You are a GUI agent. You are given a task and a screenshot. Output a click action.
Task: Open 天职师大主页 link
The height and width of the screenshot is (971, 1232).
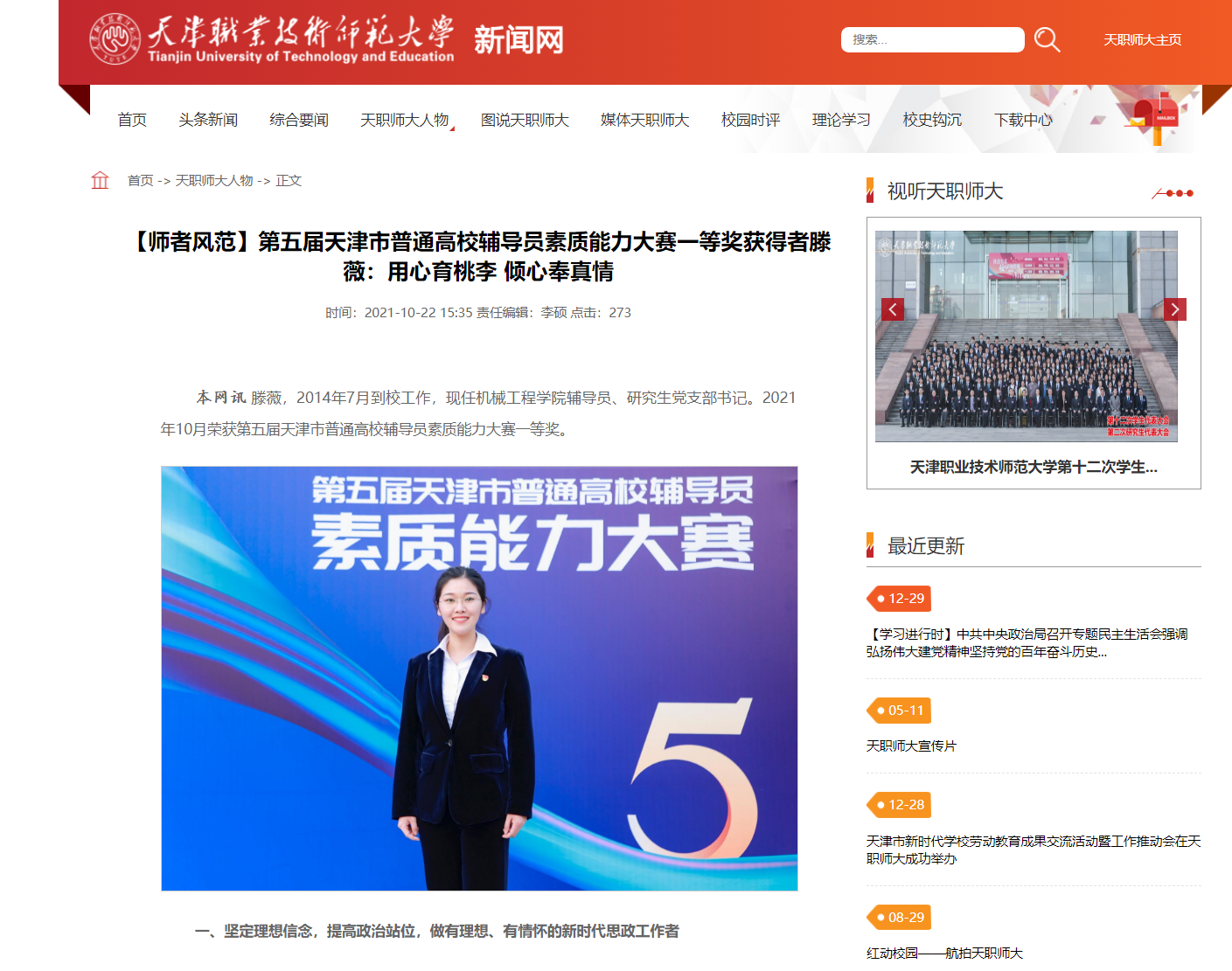point(1142,40)
